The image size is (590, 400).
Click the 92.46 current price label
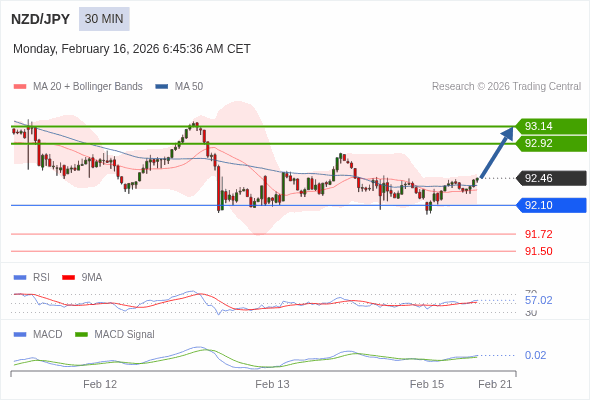point(552,178)
